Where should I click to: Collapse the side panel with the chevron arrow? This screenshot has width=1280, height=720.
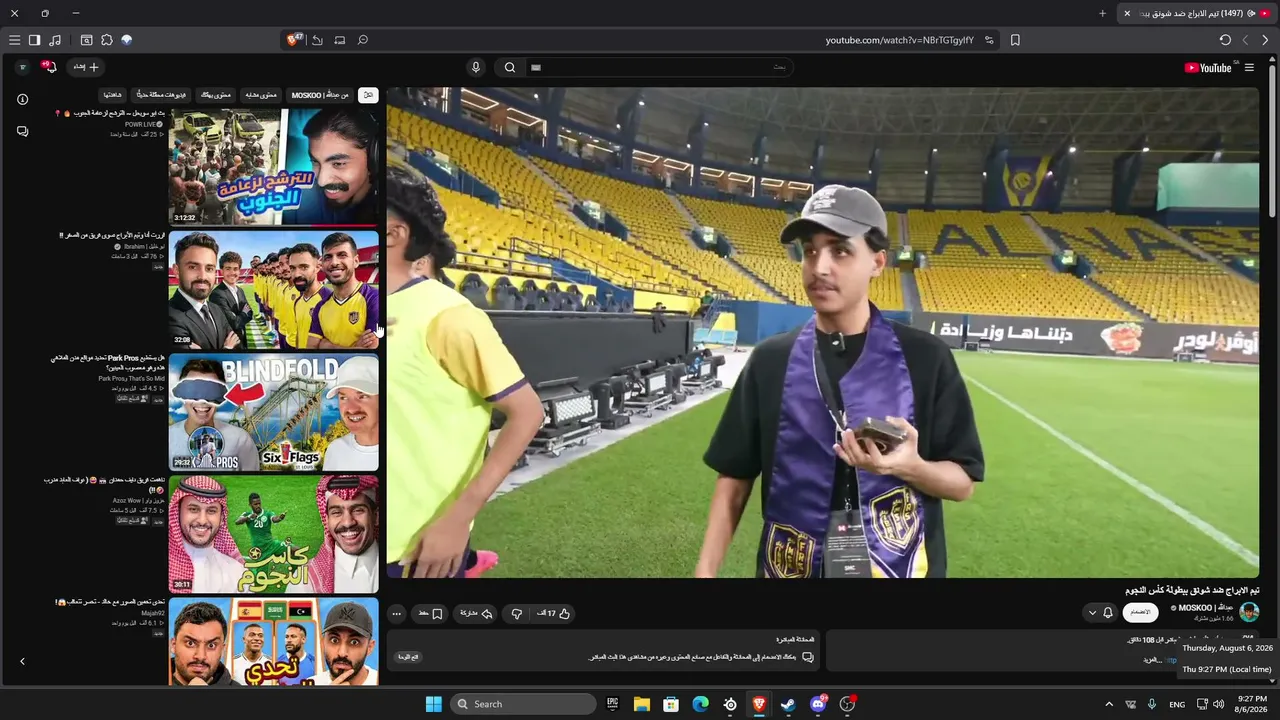pyautogui.click(x=22, y=661)
